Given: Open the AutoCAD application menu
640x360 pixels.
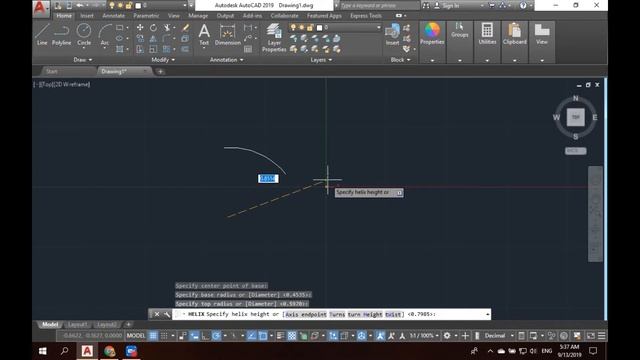Looking at the screenshot, I should pos(40,8).
